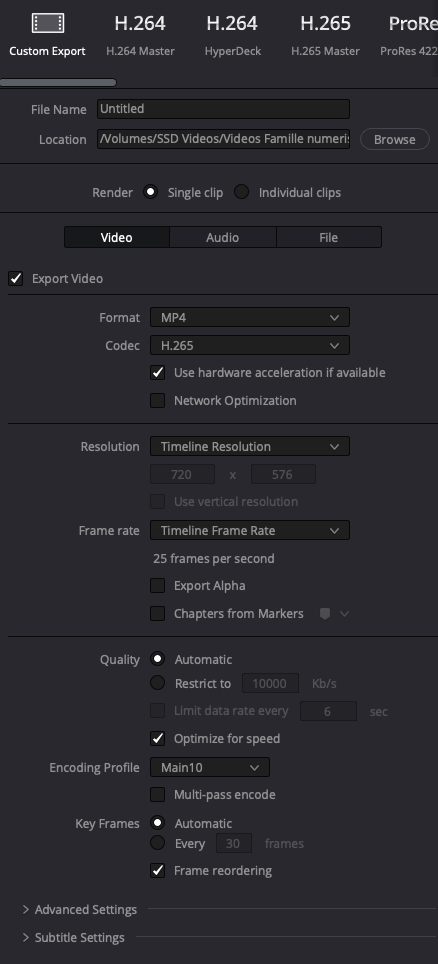Toggle Use vertical resolution checkbox
The height and width of the screenshot is (964, 438).
click(x=158, y=502)
